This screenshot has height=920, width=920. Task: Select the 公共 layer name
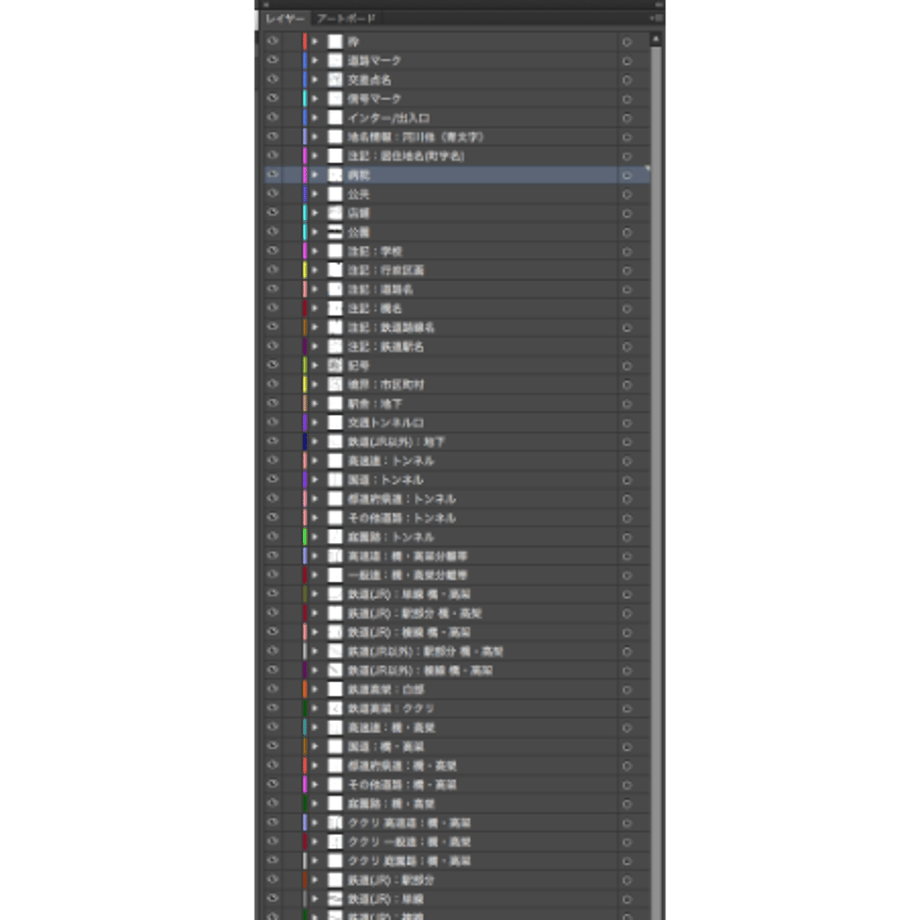[x=358, y=194]
